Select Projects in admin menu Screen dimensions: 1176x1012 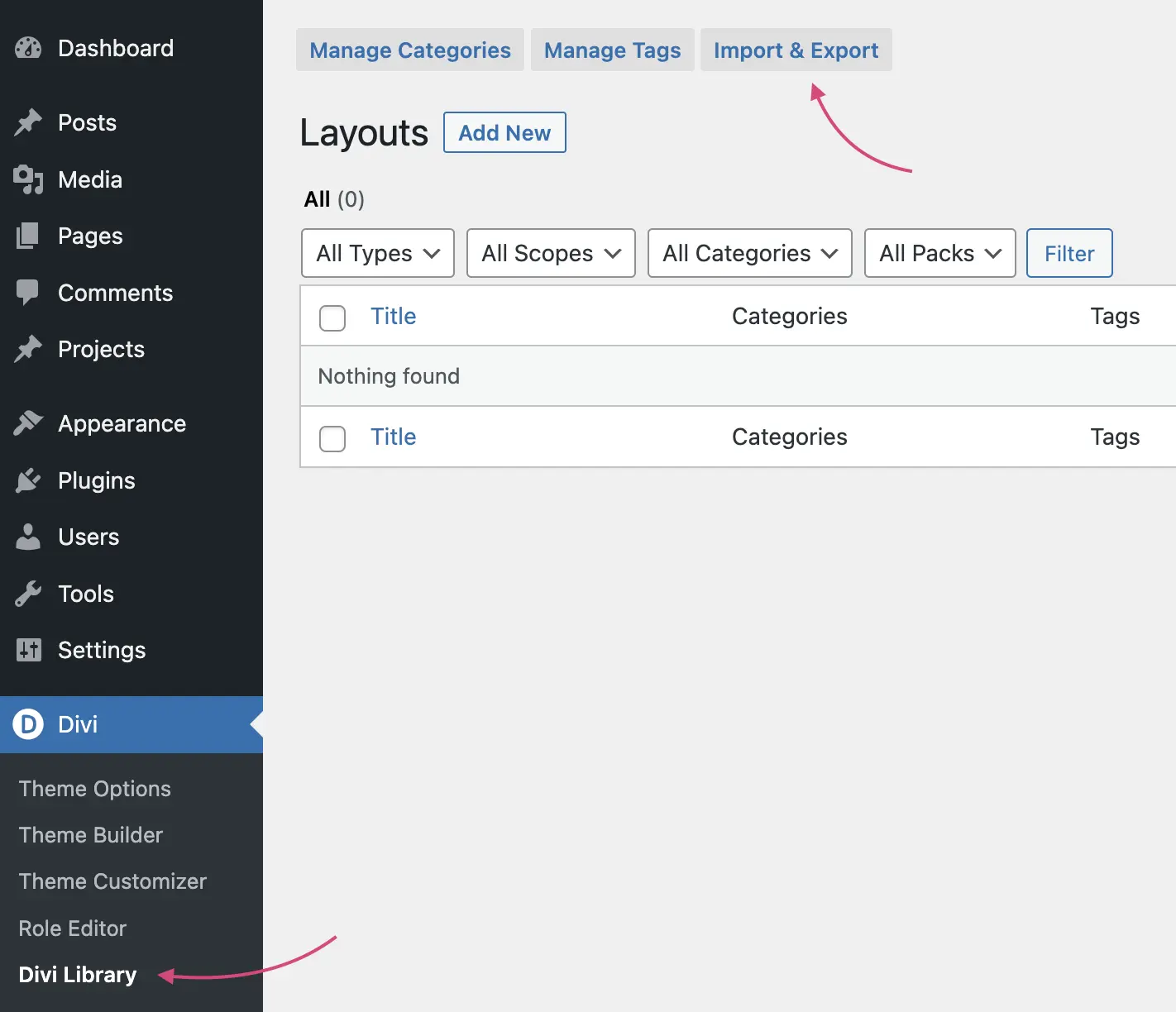pyautogui.click(x=102, y=349)
